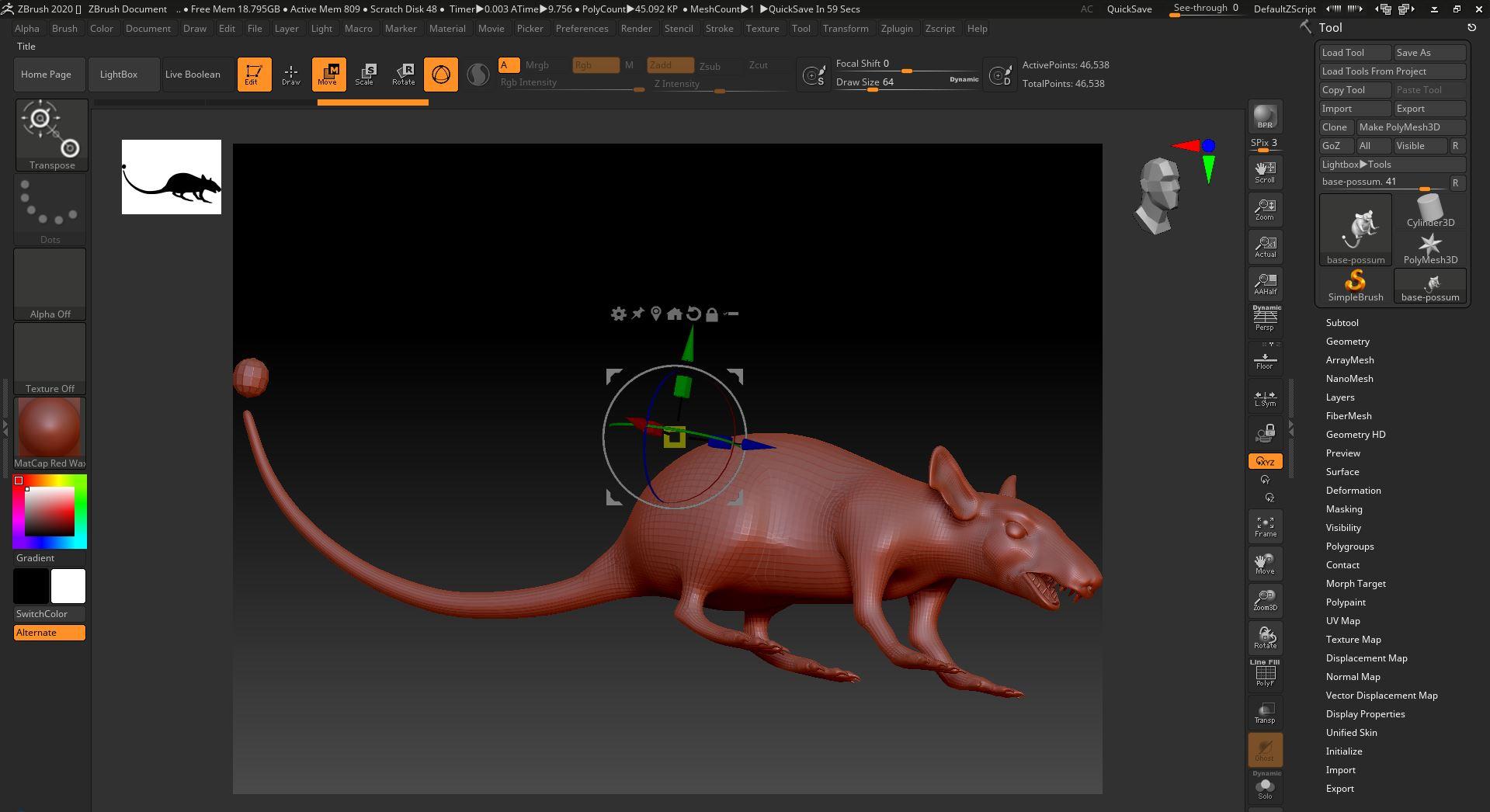Viewport: 1490px width, 812px height.
Task: Click the BPR render icon
Action: point(1265,116)
